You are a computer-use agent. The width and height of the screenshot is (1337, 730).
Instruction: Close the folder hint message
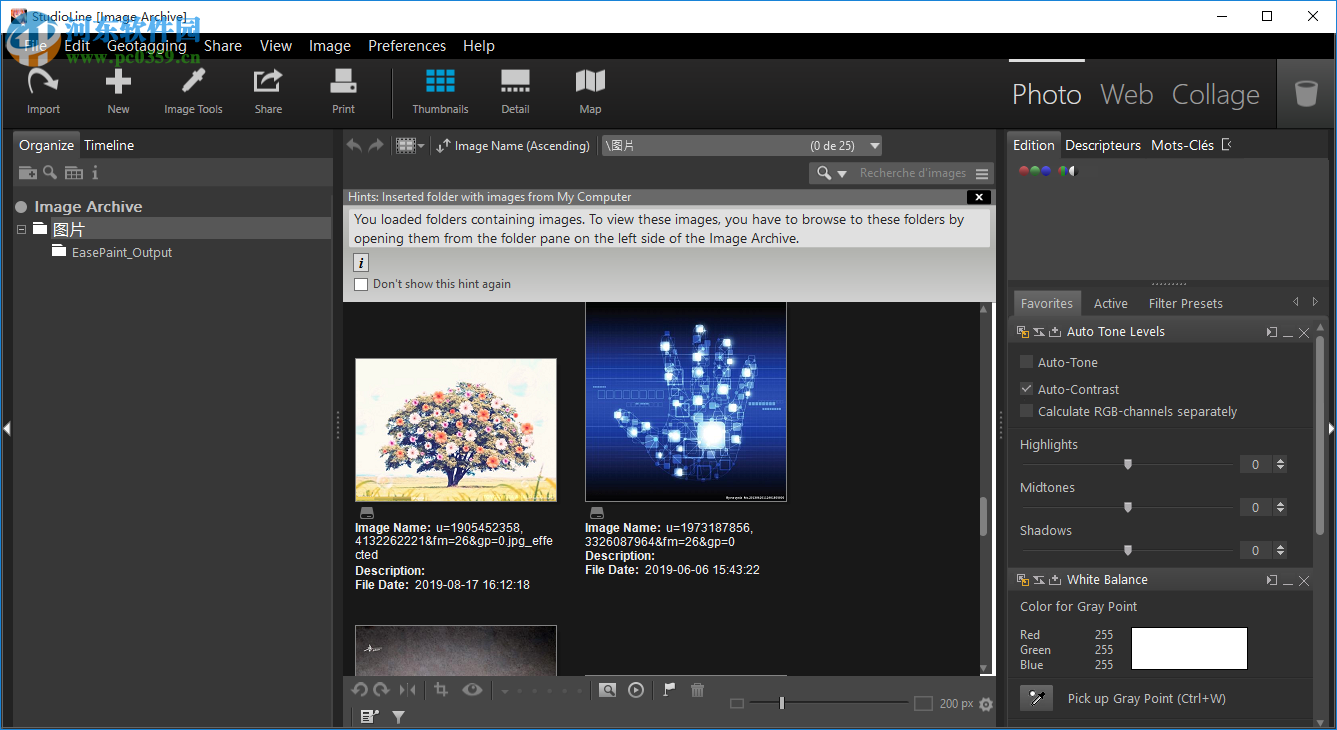(978, 197)
